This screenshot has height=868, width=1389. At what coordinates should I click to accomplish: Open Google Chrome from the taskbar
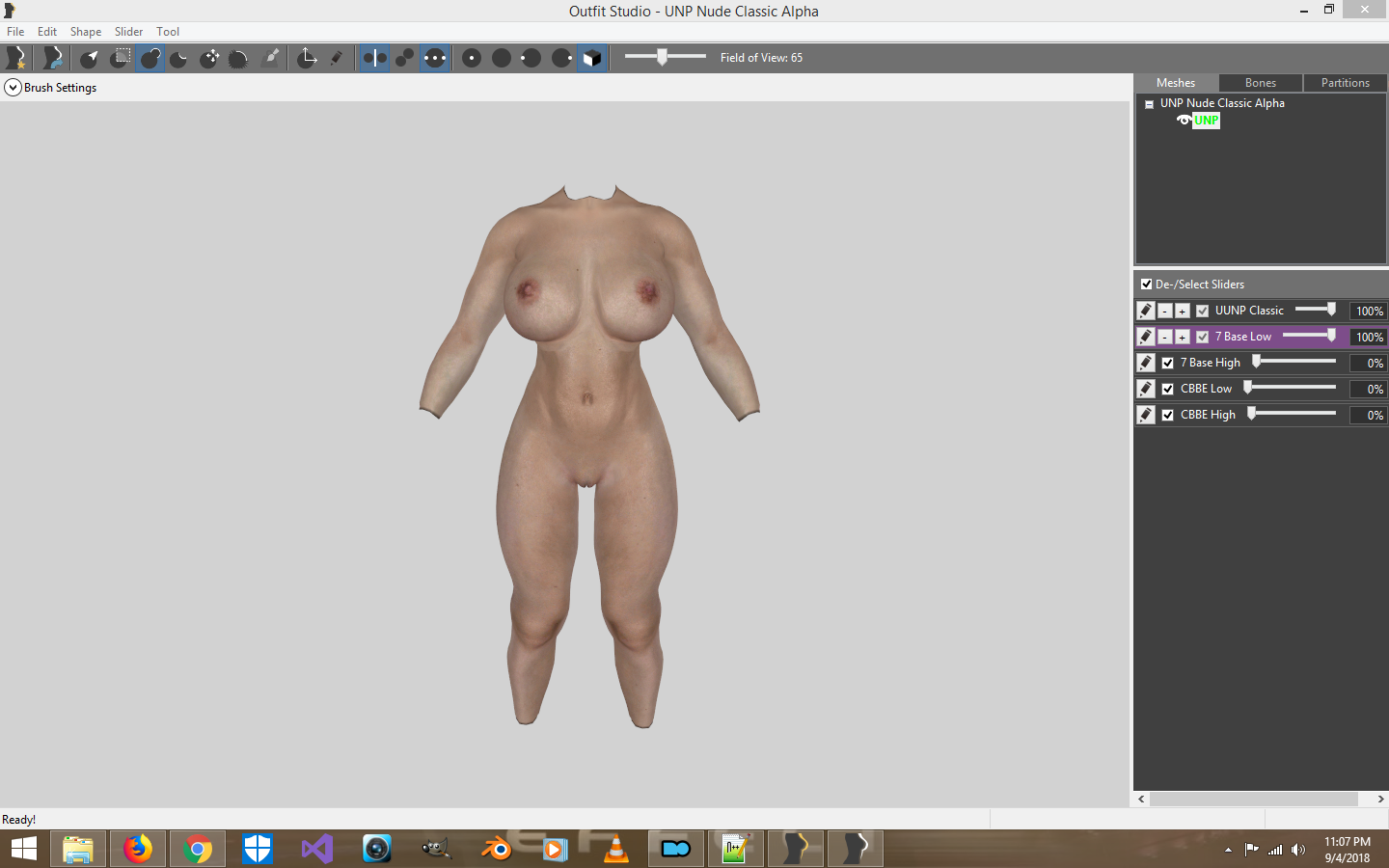[x=198, y=850]
